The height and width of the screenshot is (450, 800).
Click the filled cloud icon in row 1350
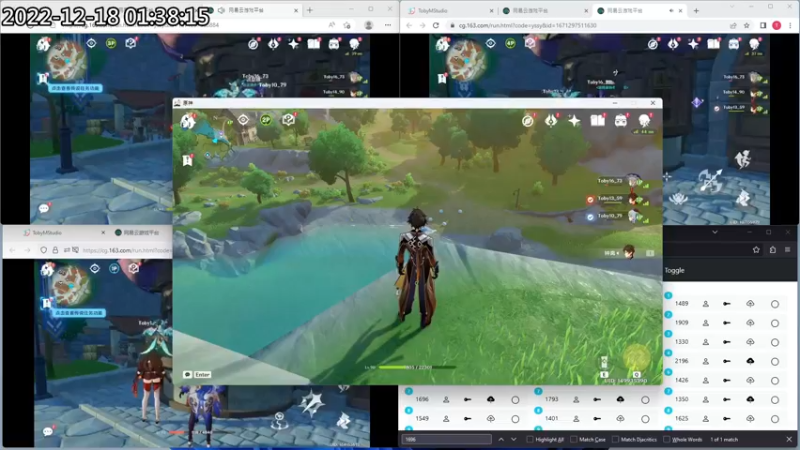[750, 399]
